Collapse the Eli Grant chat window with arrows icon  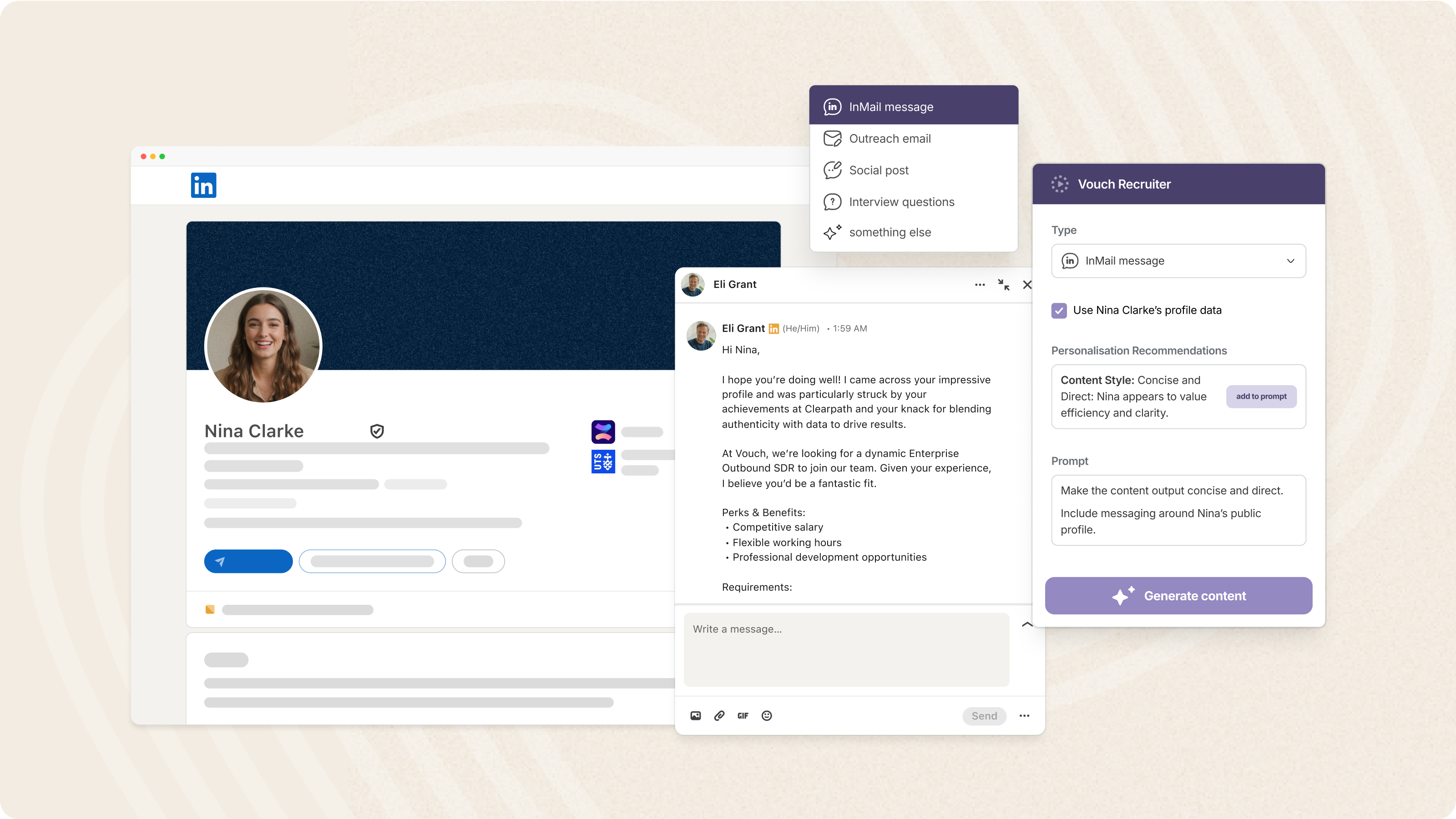point(1004,285)
